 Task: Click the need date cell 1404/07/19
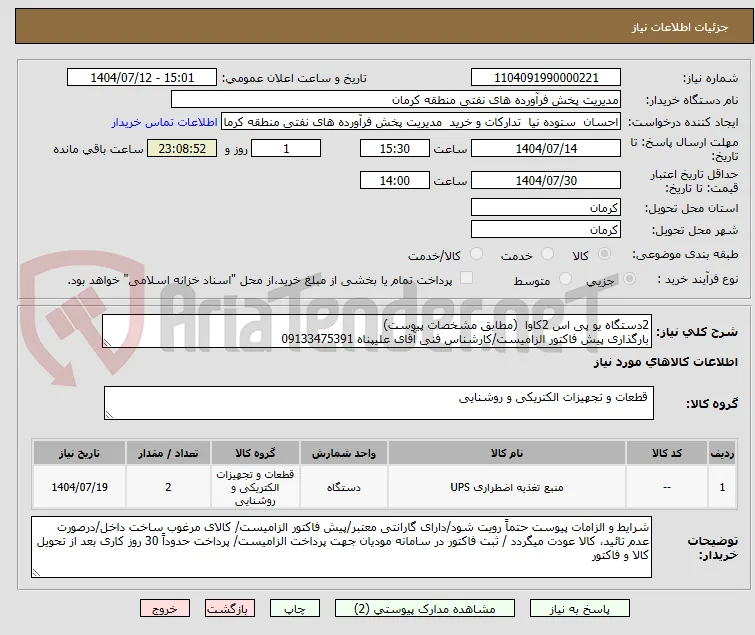click(79, 487)
